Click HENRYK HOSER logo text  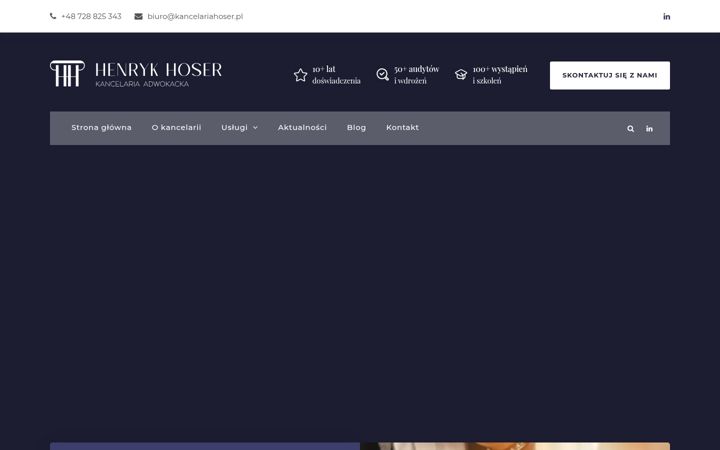(x=158, y=70)
